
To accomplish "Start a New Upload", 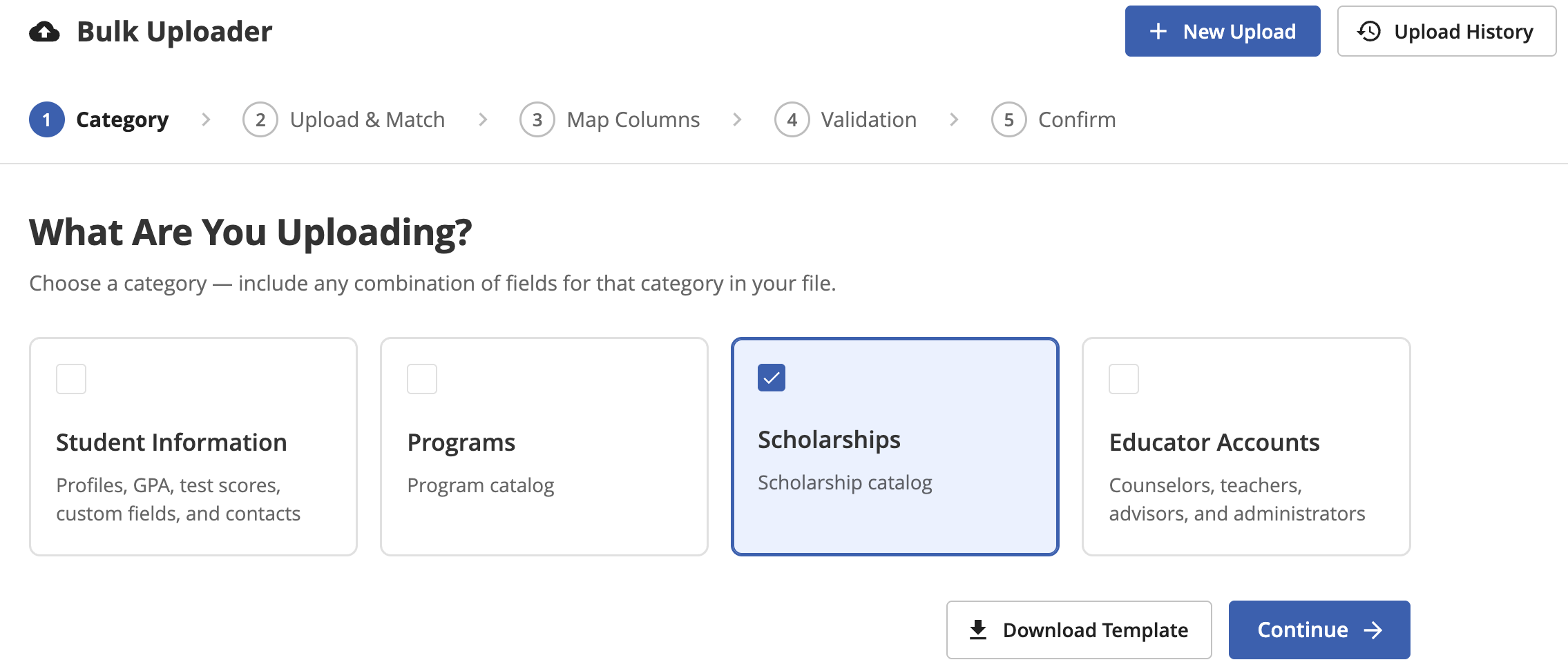I will (1223, 31).
